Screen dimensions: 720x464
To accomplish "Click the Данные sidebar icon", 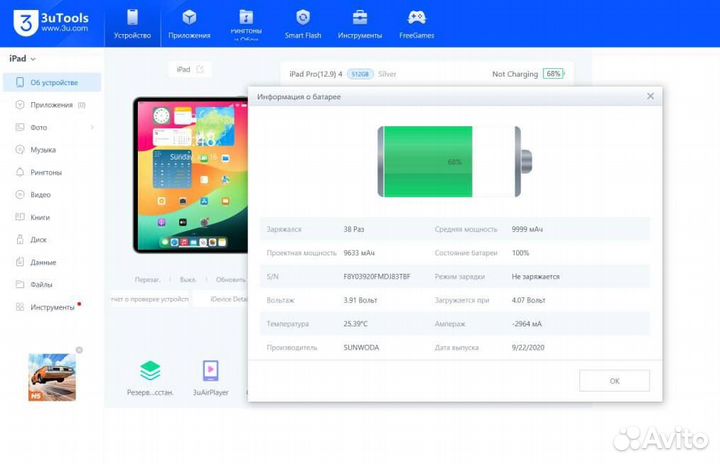I will click(x=20, y=262).
